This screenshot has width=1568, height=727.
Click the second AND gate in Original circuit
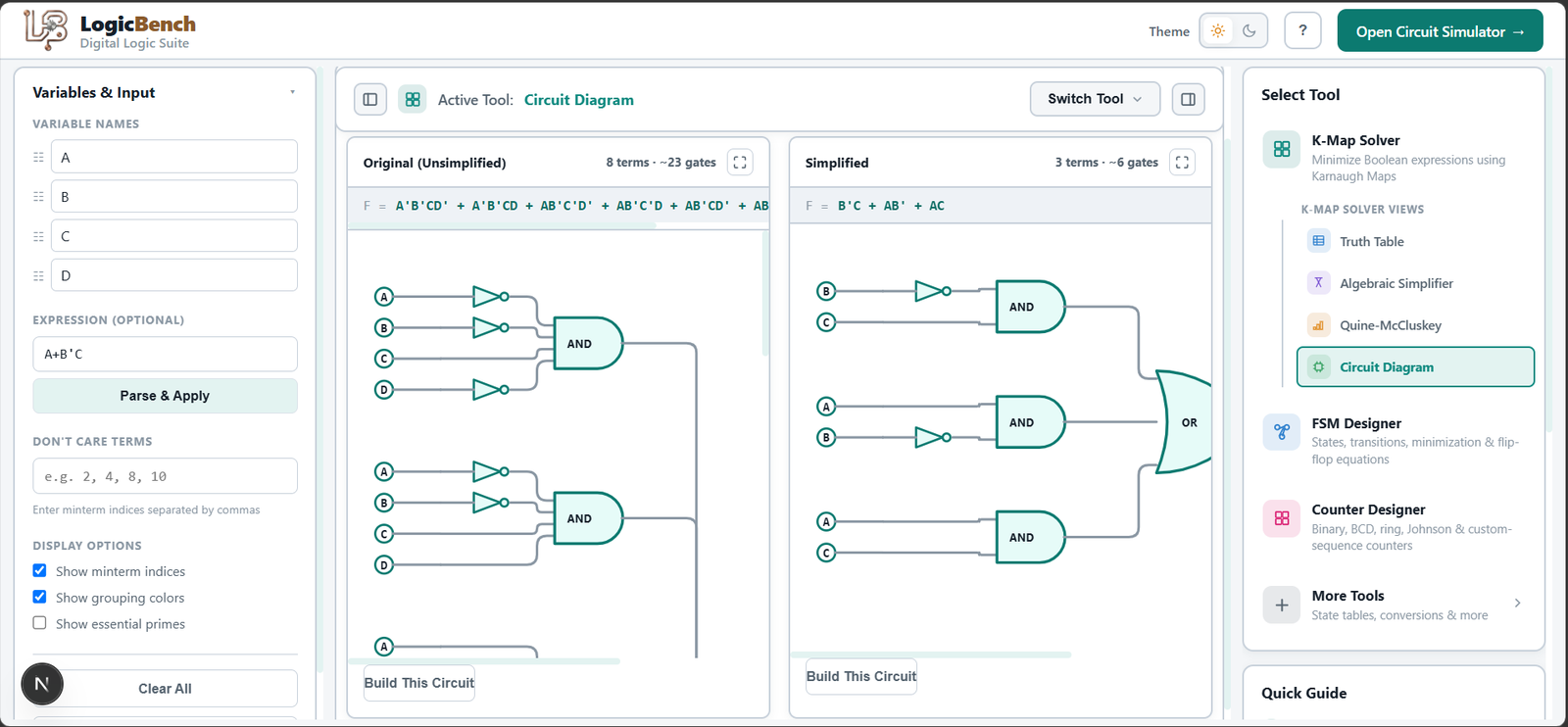tap(588, 518)
